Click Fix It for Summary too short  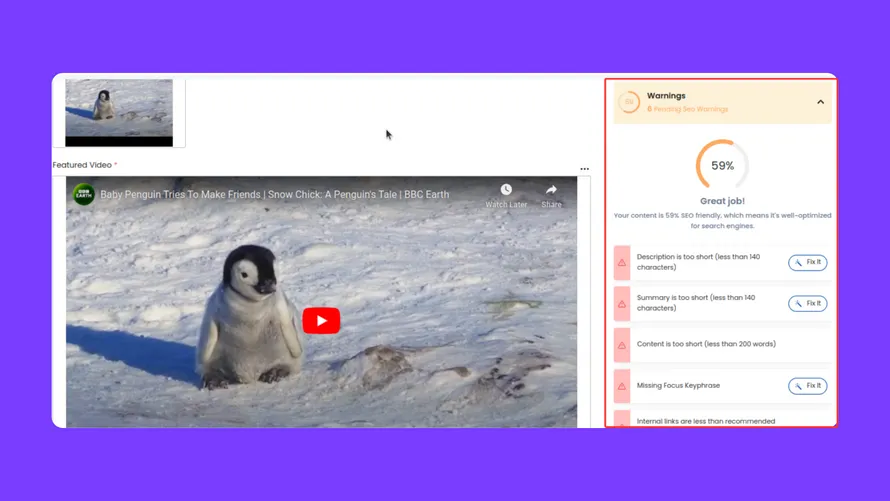point(807,303)
